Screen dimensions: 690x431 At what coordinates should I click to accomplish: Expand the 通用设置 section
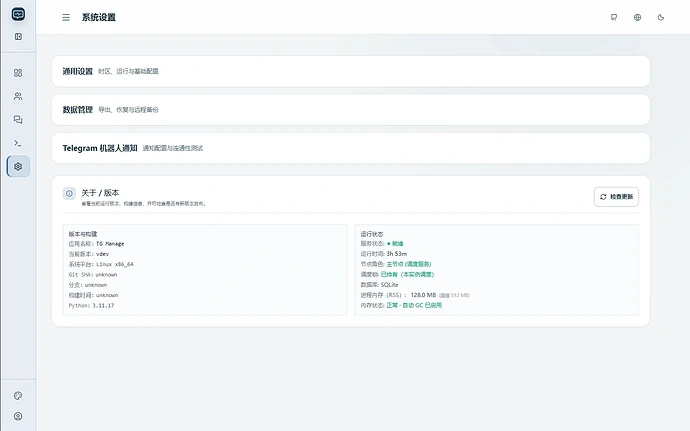(x=351, y=71)
